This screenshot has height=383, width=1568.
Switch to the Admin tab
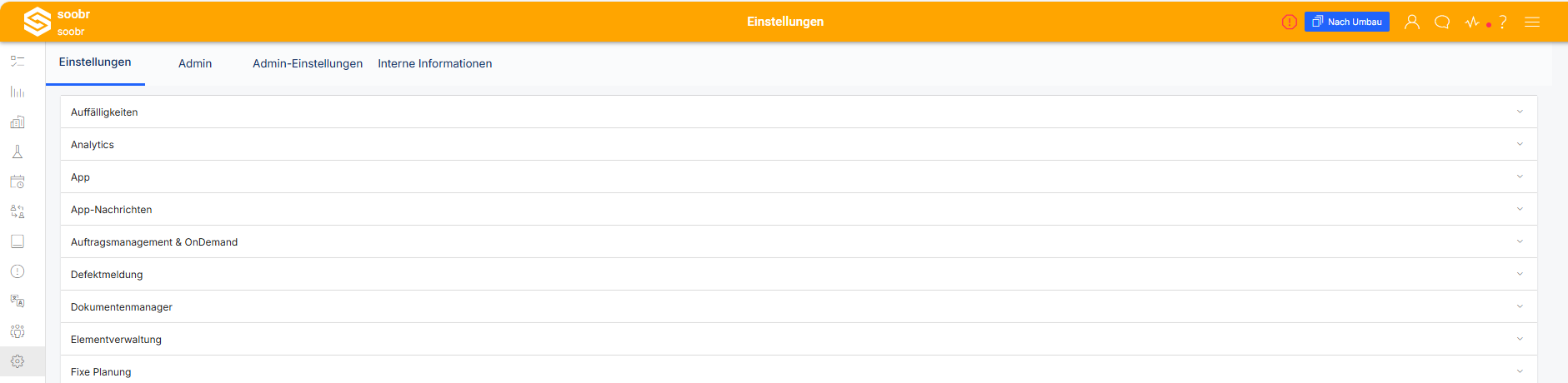[x=195, y=63]
